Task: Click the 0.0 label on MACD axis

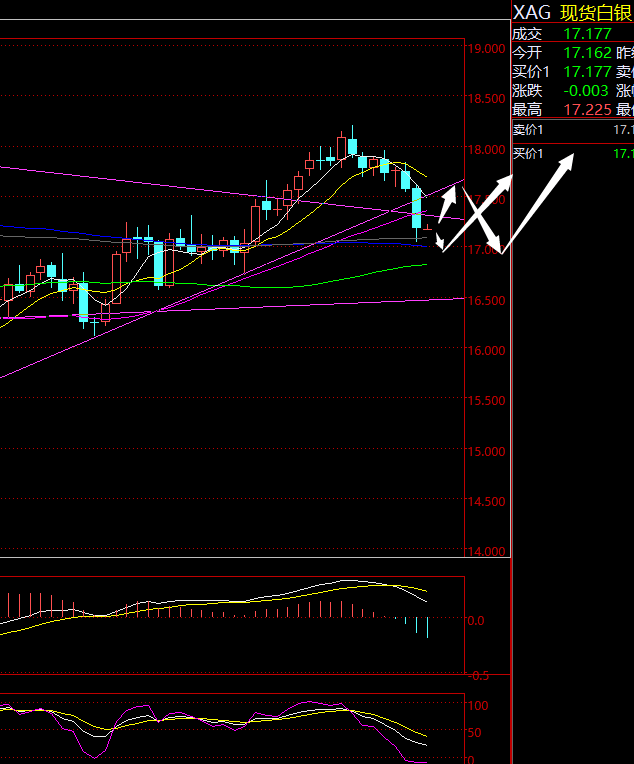Action: coord(476,621)
